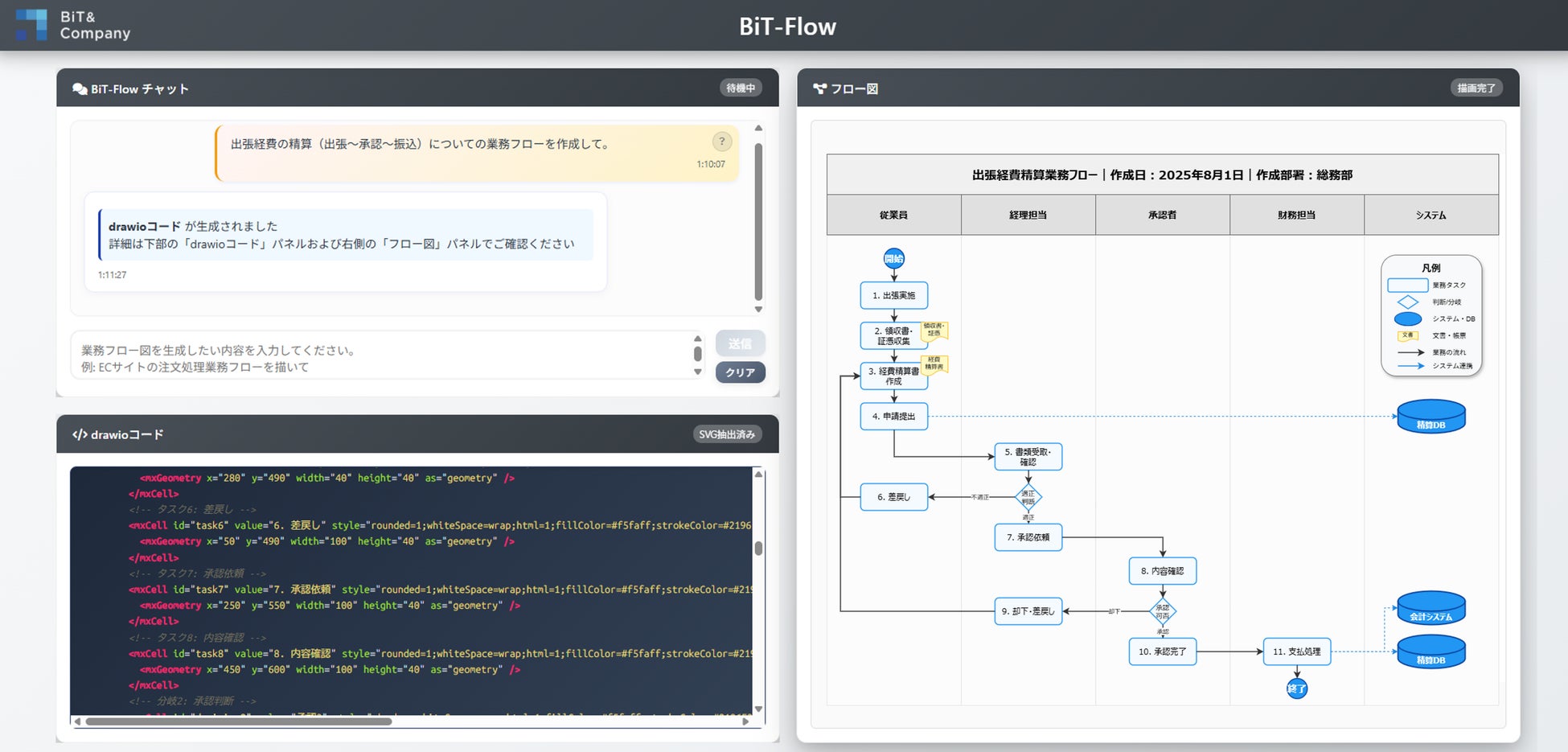Image resolution: width=1568 pixels, height=752 pixels.
Task: Click the 経費精算書 document note icon
Action: point(934,364)
